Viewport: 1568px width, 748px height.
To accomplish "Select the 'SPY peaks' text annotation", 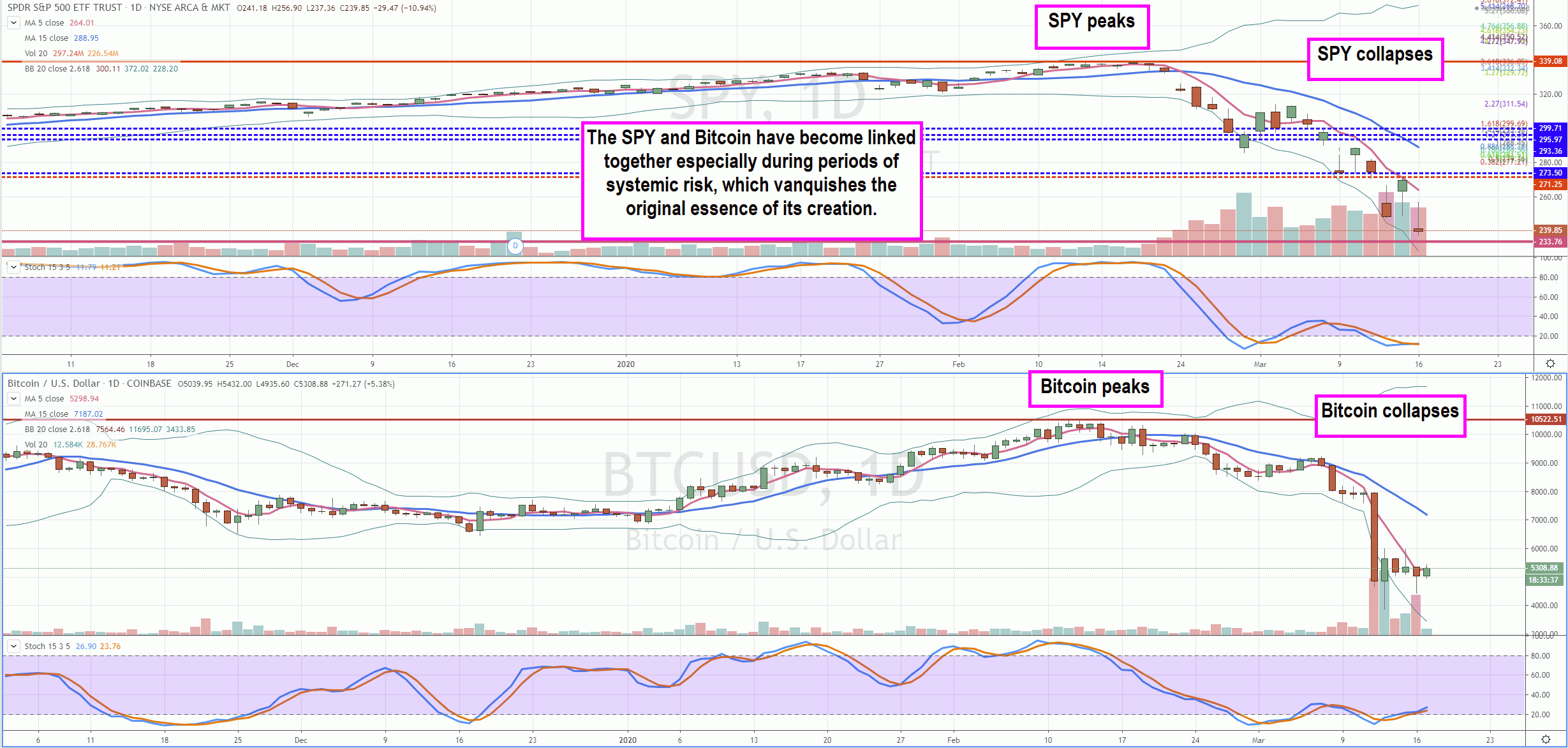I will (1092, 27).
